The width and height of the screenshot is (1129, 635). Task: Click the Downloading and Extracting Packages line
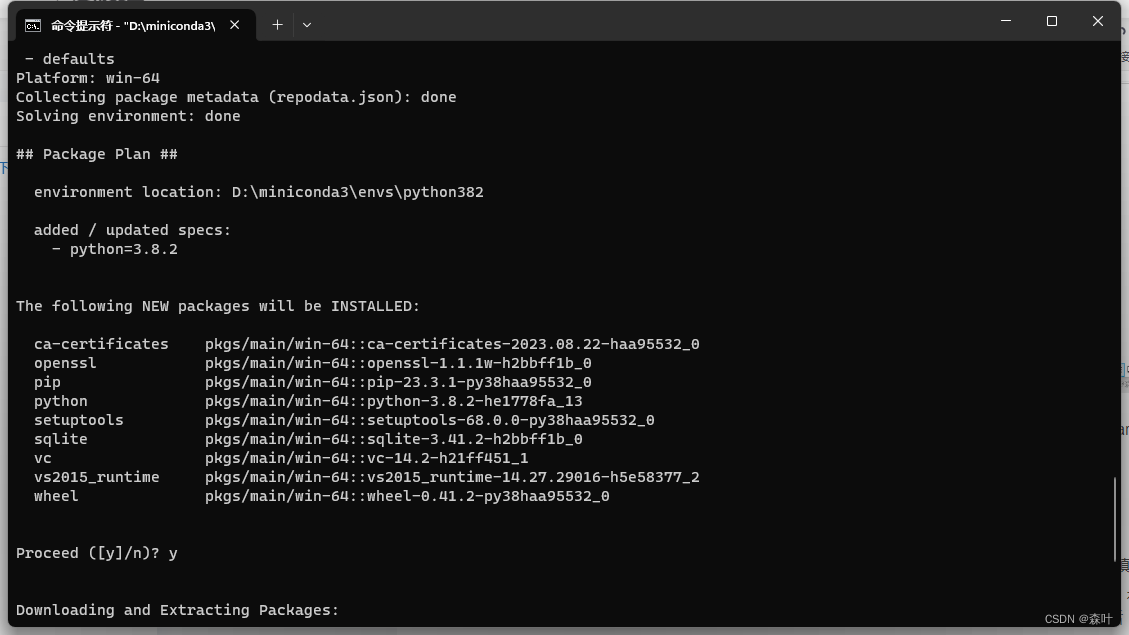point(176,609)
